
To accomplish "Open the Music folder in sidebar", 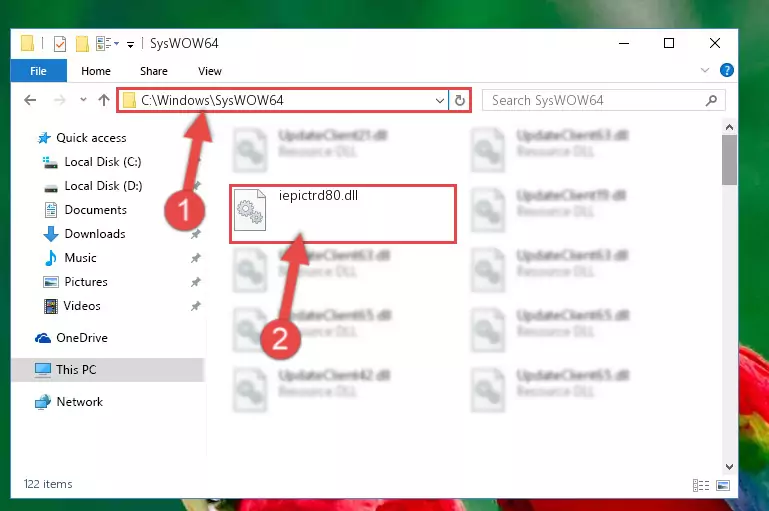I will 80,258.
